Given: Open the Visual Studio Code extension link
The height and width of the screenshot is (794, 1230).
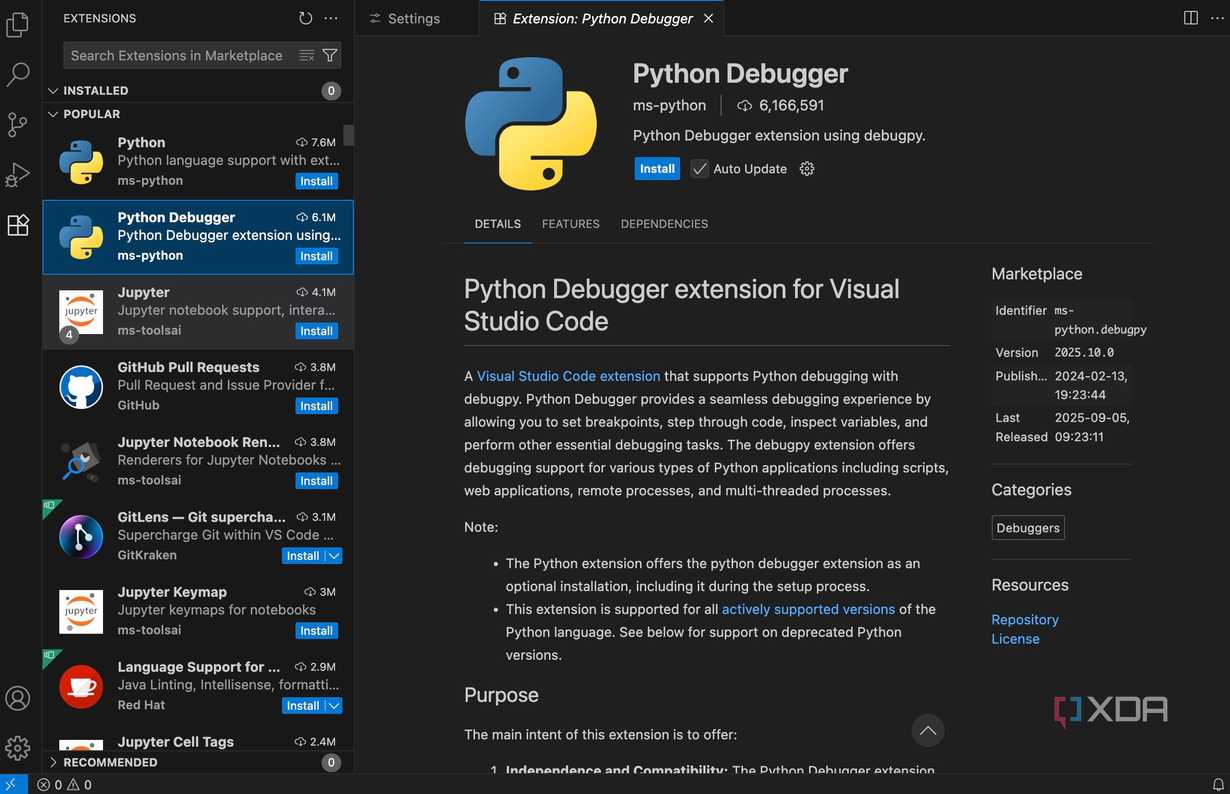Looking at the screenshot, I should (x=568, y=376).
